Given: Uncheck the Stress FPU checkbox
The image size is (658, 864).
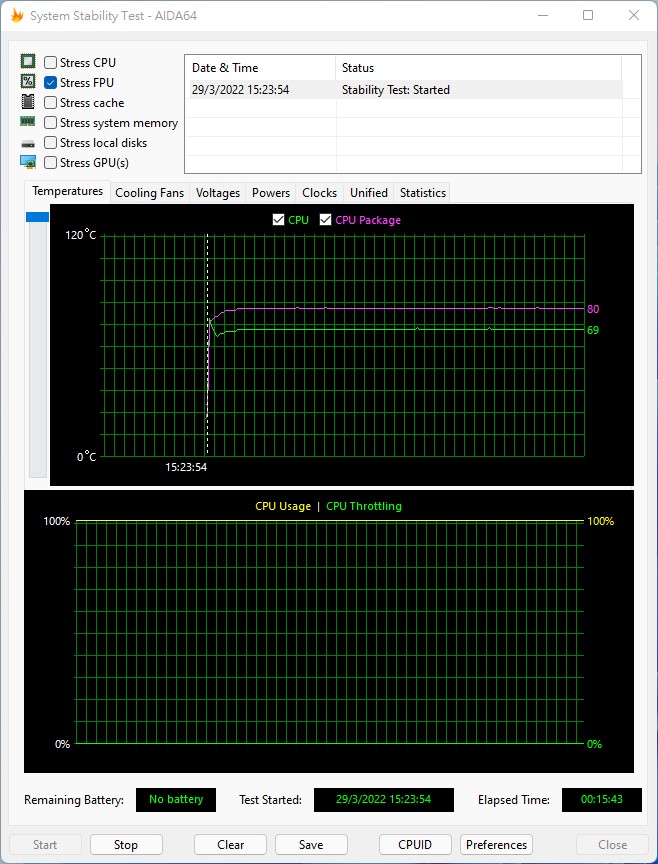Looking at the screenshot, I should pyautogui.click(x=50, y=83).
